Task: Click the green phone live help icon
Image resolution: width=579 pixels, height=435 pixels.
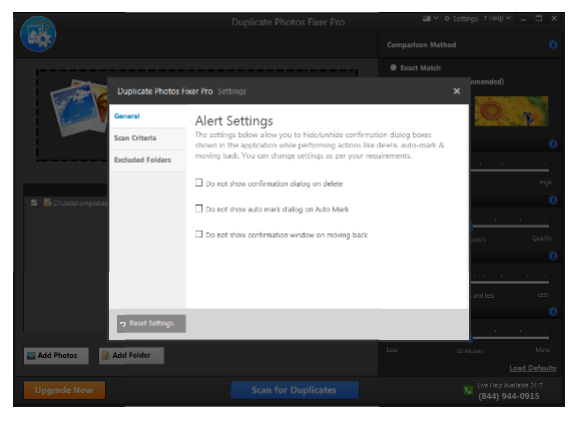Action: coord(468,390)
